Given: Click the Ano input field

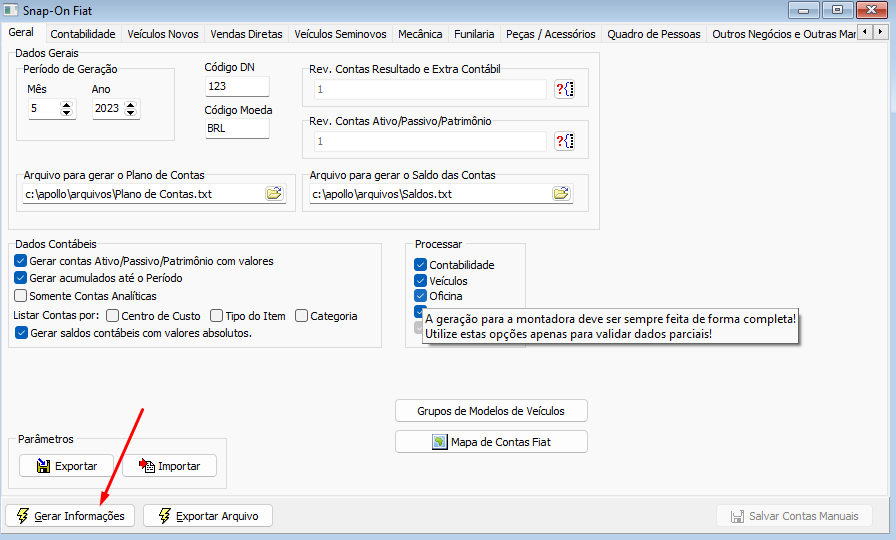Looking at the screenshot, I should [109, 109].
